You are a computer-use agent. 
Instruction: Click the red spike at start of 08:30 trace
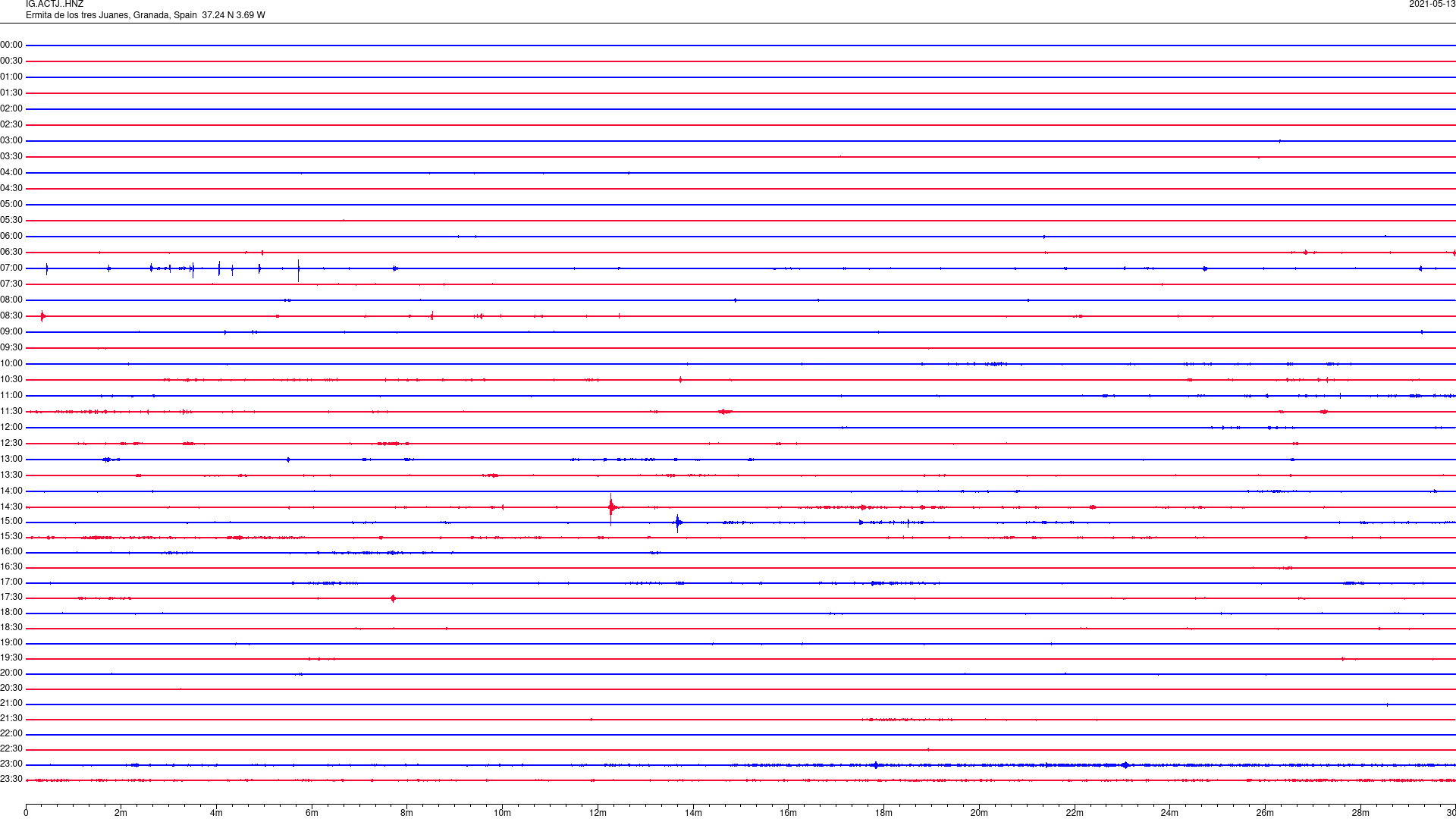(42, 316)
